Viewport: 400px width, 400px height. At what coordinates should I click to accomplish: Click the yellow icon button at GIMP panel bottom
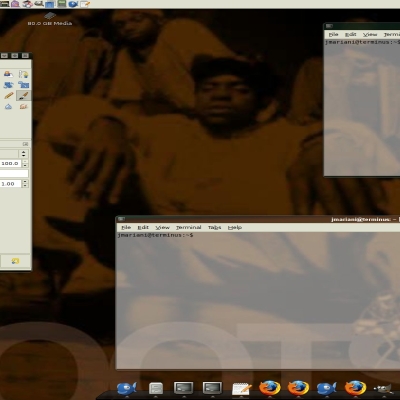tap(15, 261)
